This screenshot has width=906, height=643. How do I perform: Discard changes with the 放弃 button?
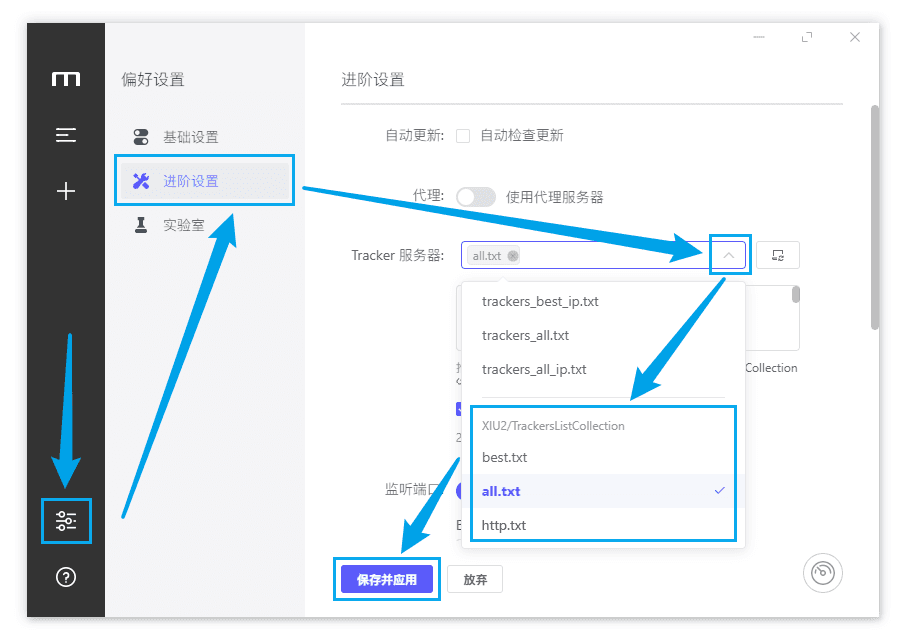click(474, 578)
